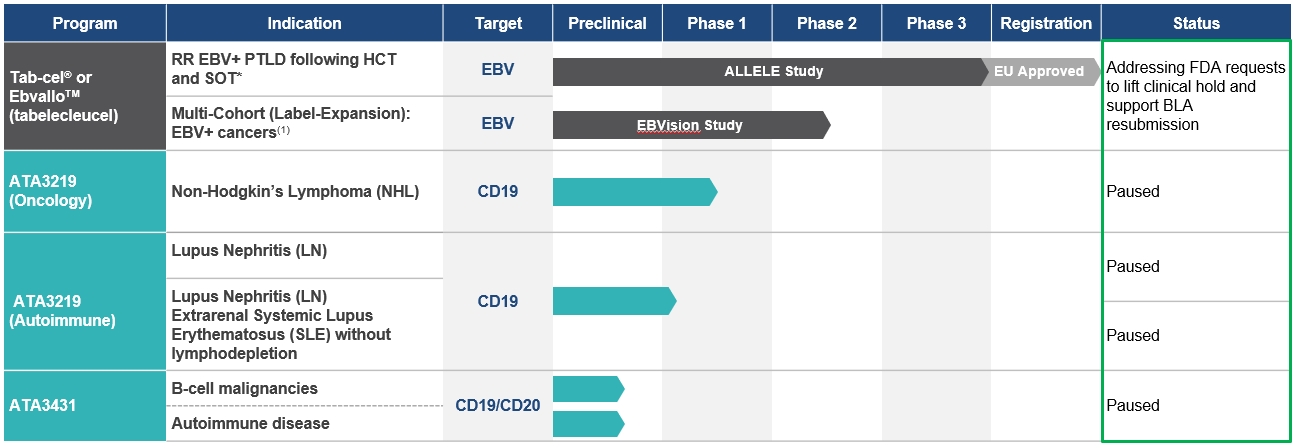Select the ATA3431 program cell
The image size is (1298, 448).
click(x=84, y=405)
